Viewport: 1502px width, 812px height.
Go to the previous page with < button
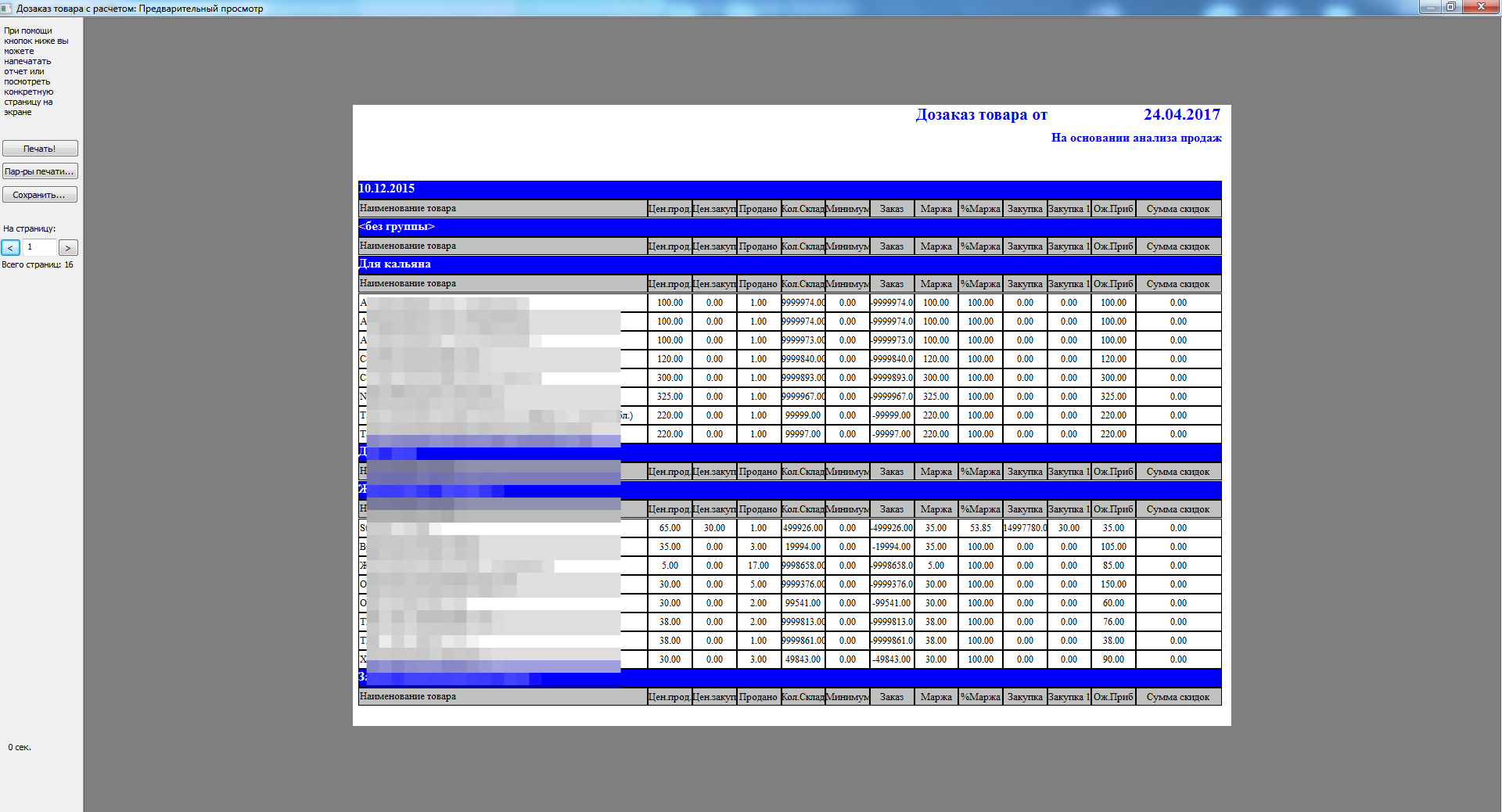(11, 248)
